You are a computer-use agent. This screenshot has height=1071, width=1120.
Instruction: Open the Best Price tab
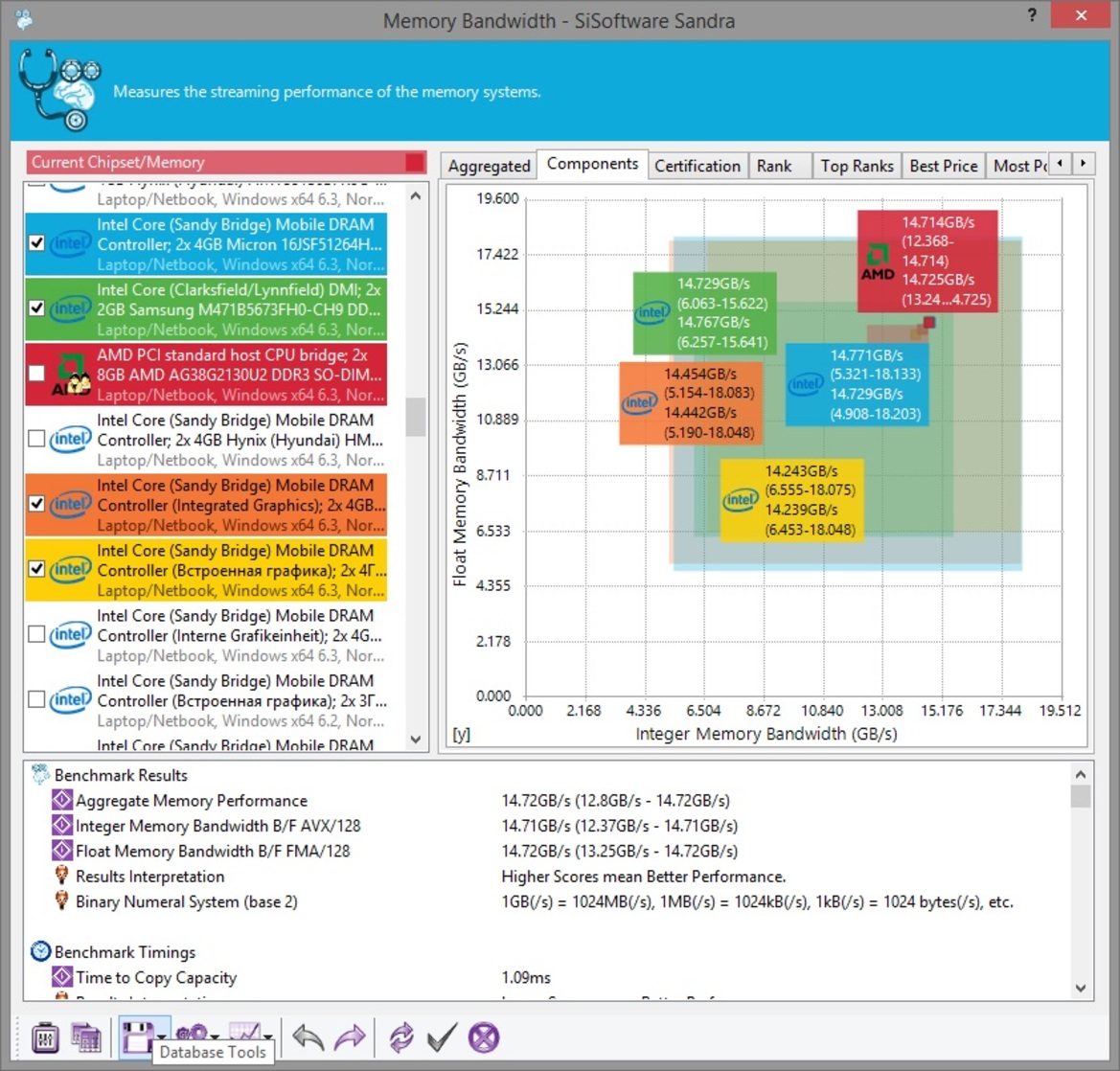(944, 167)
